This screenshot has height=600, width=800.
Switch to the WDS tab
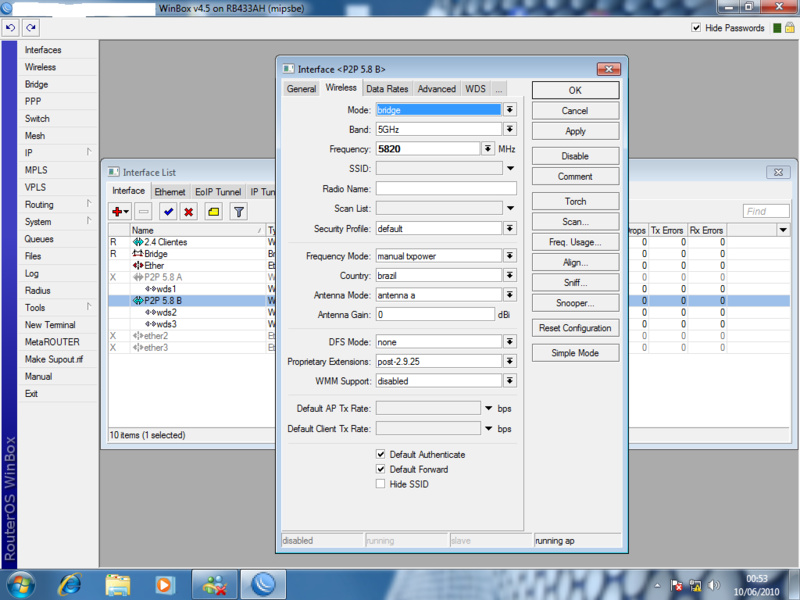(476, 89)
